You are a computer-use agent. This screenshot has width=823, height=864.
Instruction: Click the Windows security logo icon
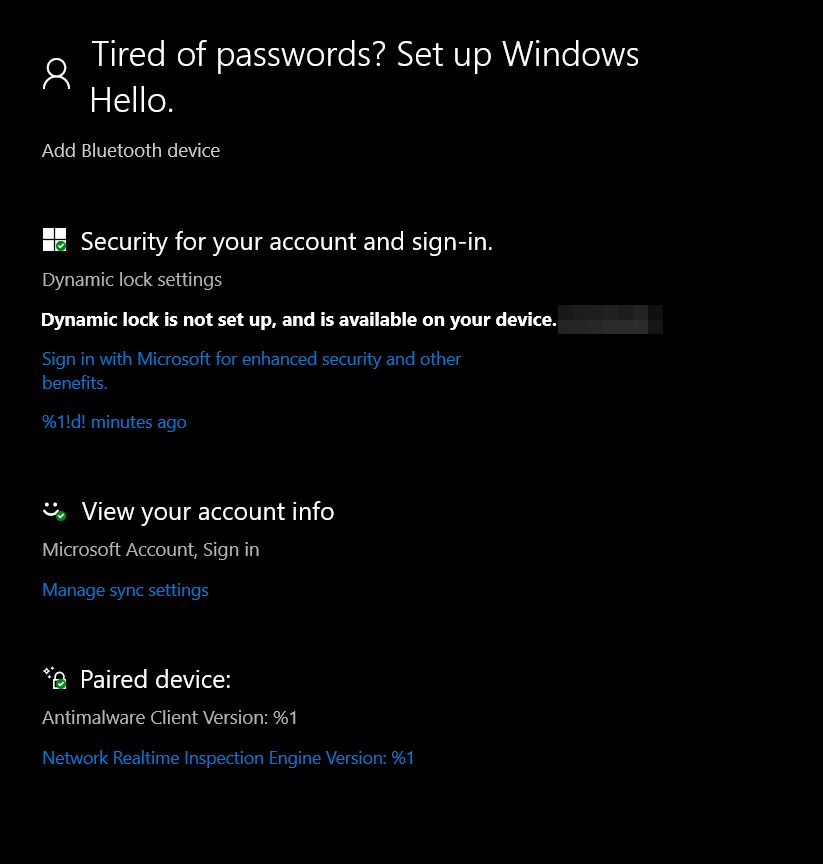(54, 240)
